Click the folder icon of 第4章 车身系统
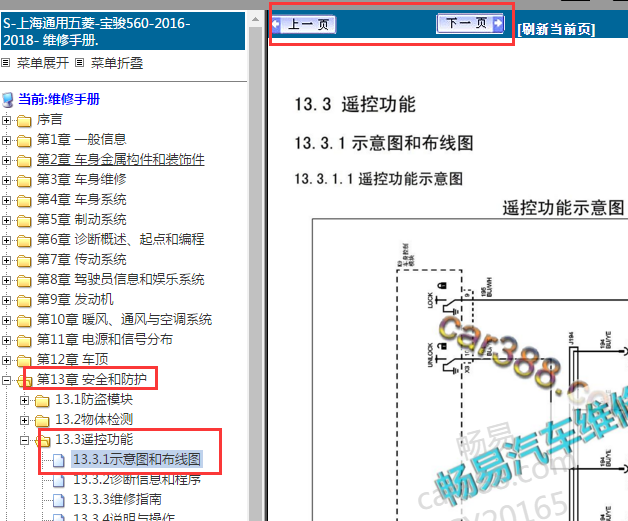Screen dimensions: 628x521 coord(24,201)
